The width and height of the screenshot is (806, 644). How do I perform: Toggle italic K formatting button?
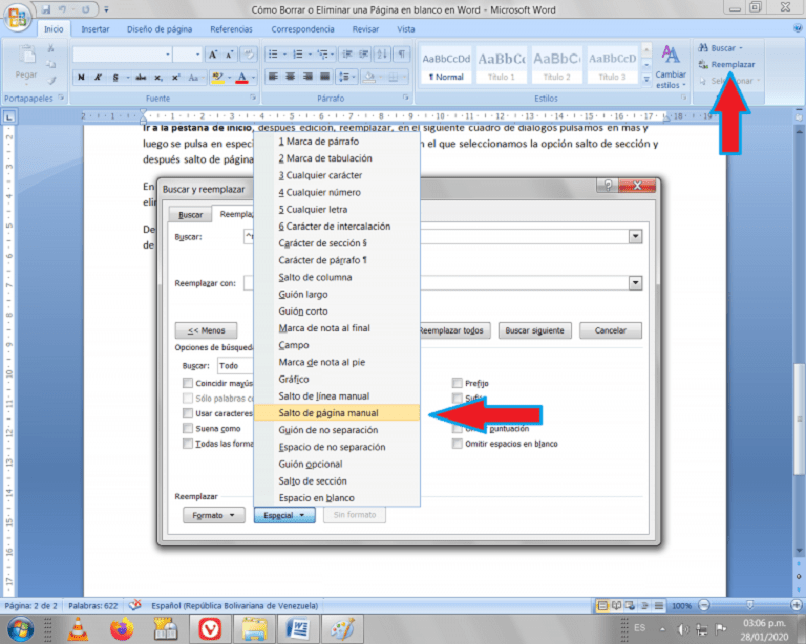(98, 77)
